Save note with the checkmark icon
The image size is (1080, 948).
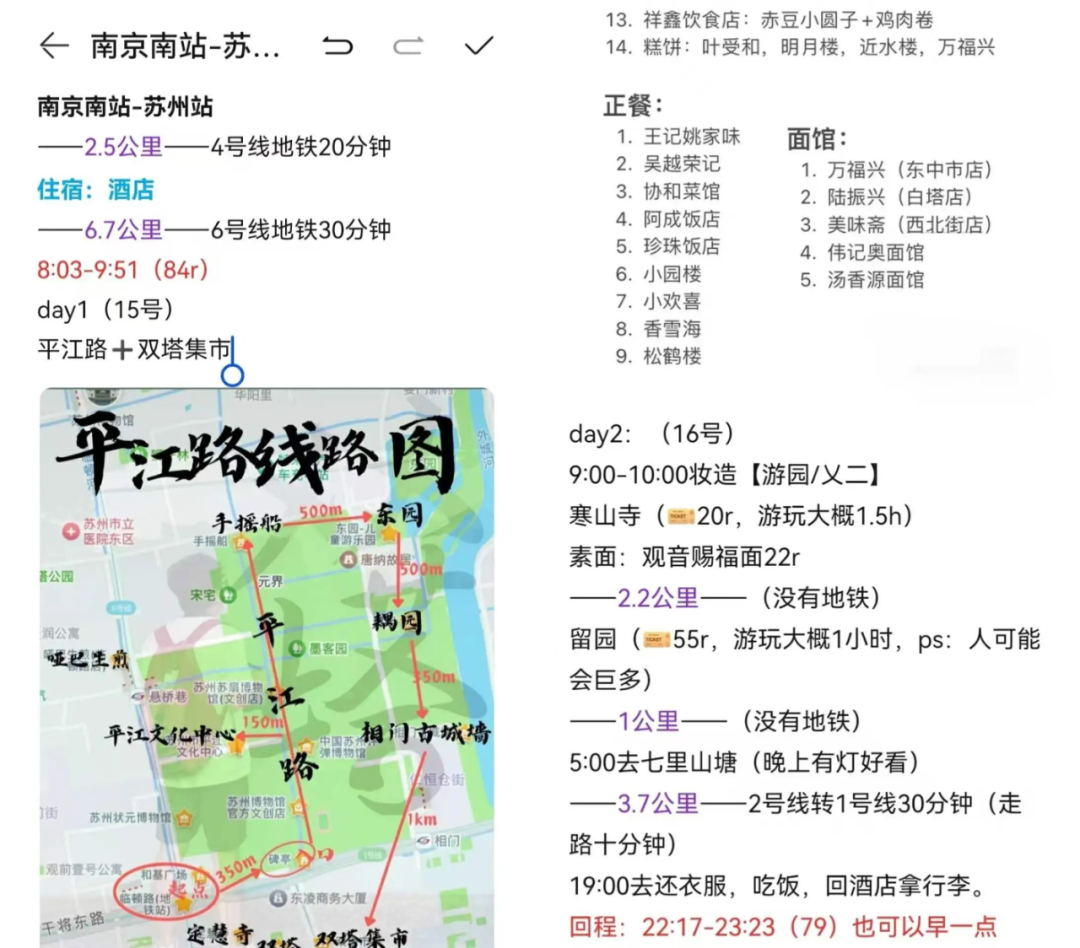(480, 46)
